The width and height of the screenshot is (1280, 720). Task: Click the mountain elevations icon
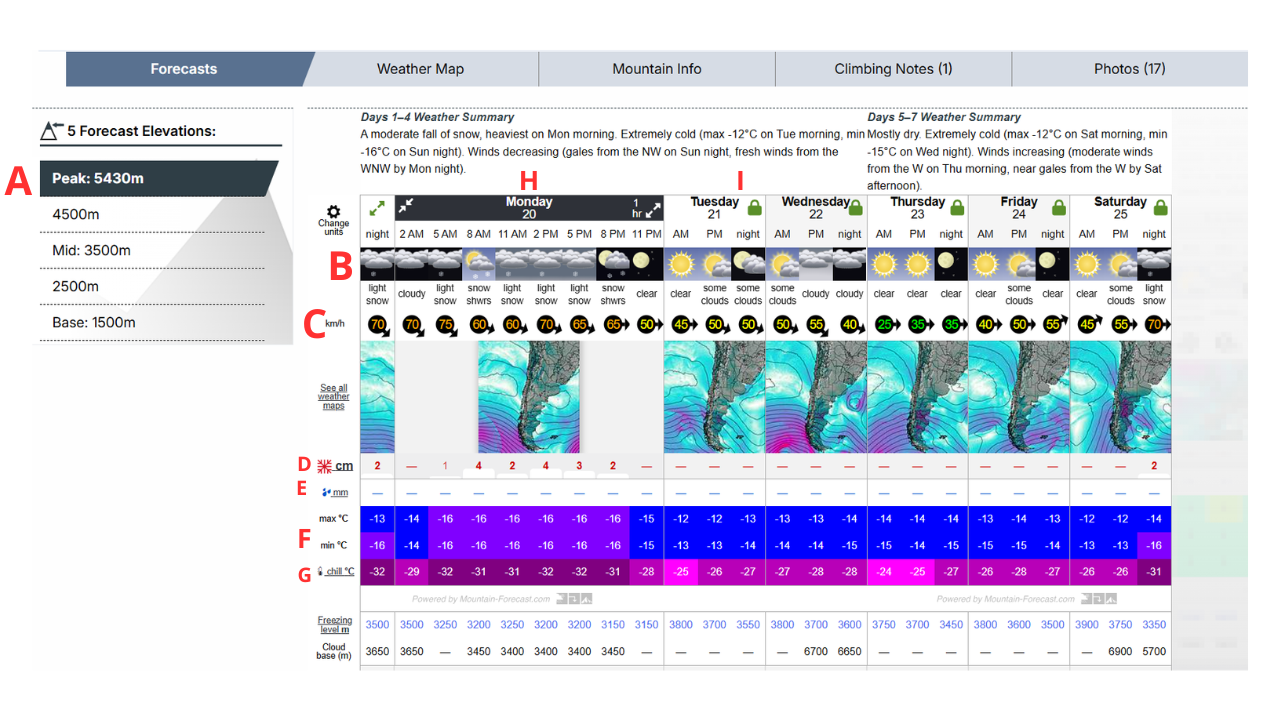(51, 130)
